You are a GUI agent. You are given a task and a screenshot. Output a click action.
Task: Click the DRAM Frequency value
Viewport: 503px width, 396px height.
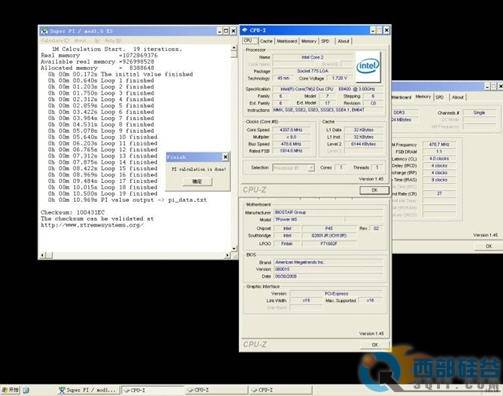(x=439, y=144)
